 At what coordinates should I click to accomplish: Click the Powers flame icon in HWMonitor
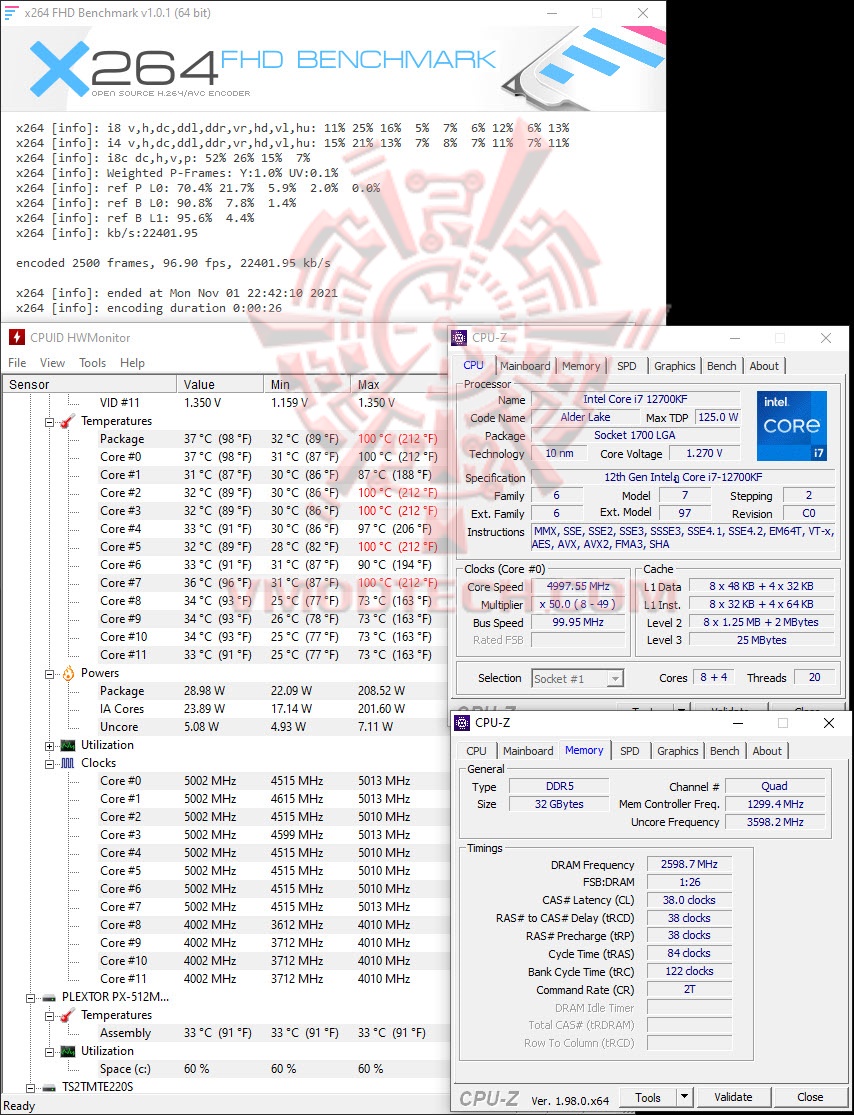pyautogui.click(x=66, y=673)
